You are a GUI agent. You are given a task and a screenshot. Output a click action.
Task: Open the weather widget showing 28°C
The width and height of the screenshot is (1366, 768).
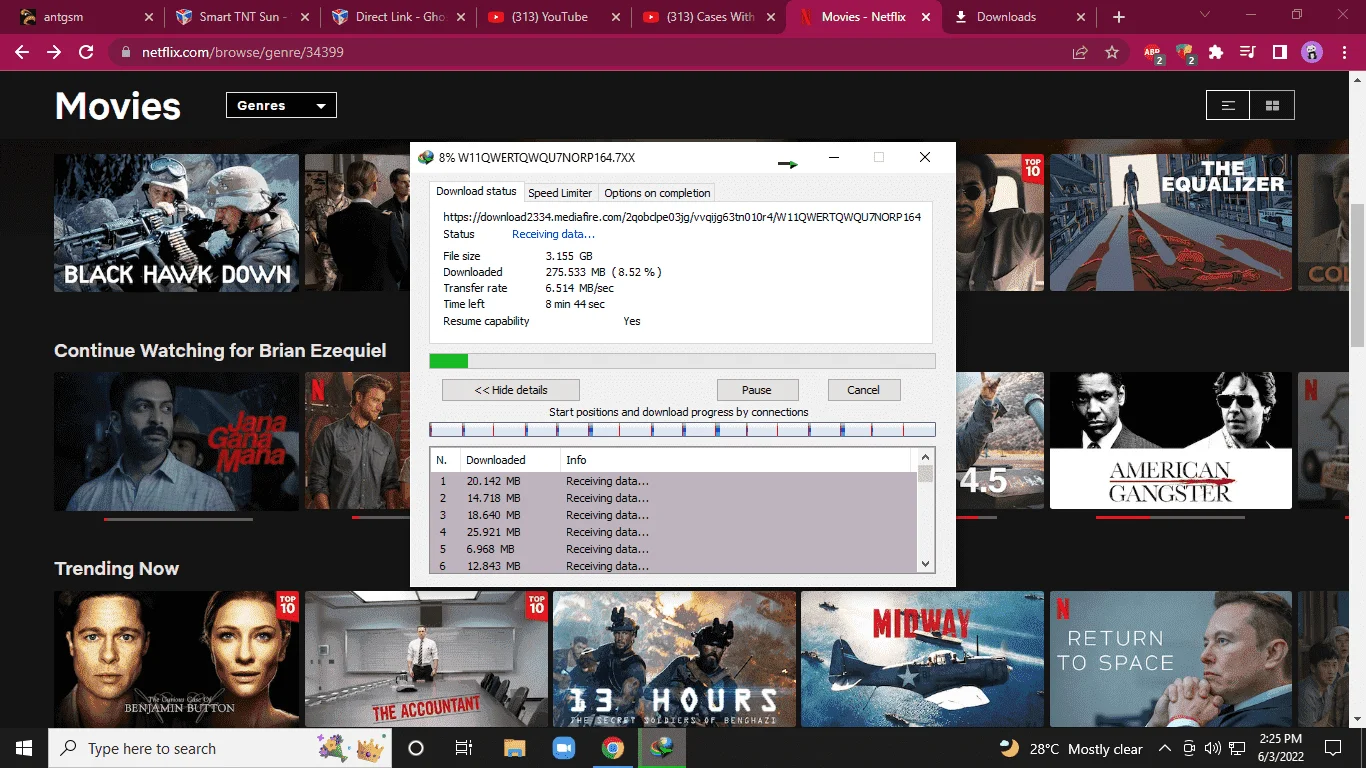coord(1071,748)
